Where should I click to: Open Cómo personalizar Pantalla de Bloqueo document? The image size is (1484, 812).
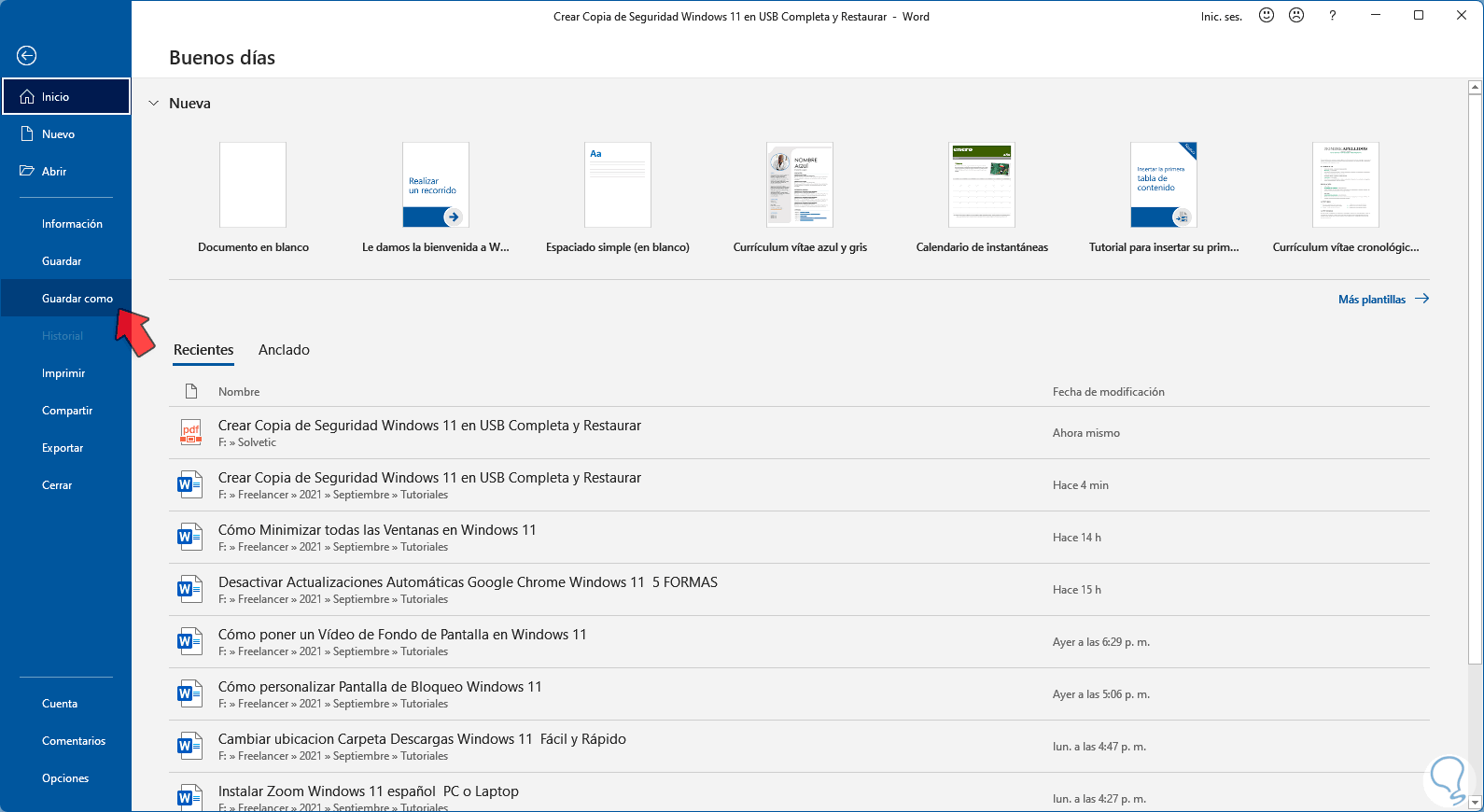point(799,694)
